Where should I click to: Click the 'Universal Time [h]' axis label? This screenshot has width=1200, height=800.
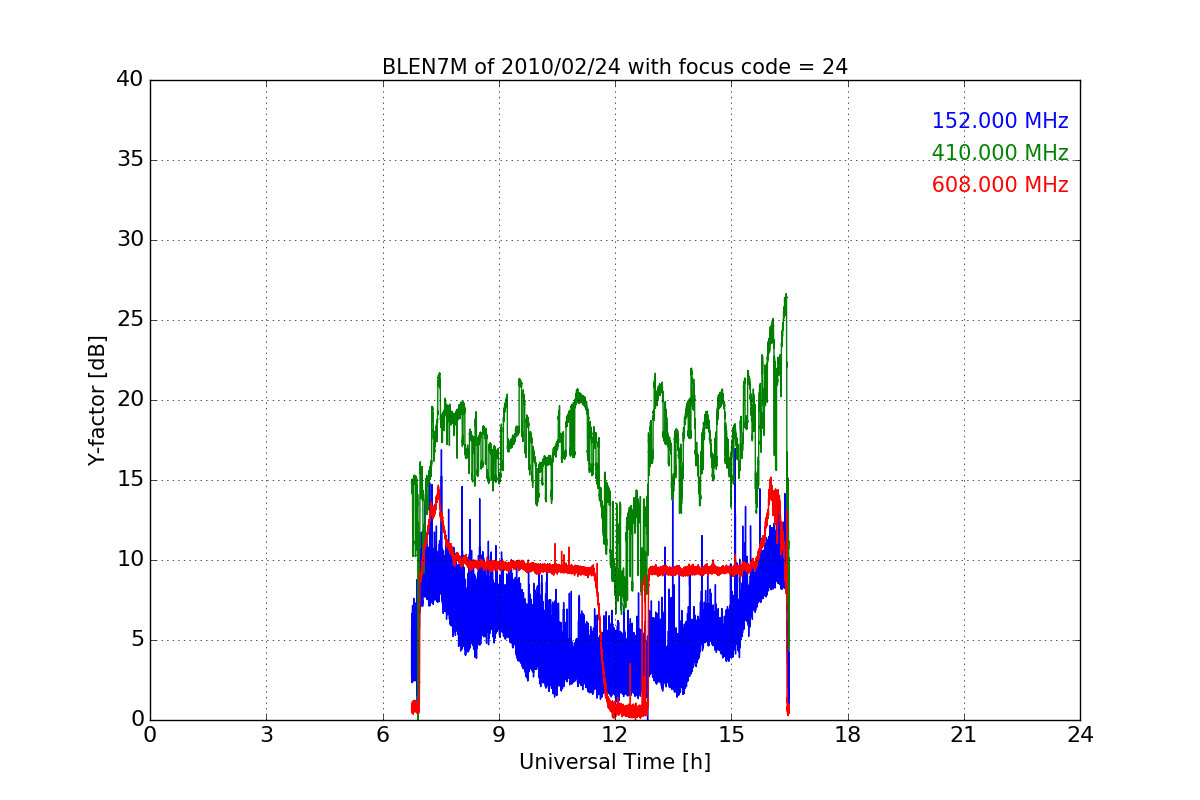pyautogui.click(x=614, y=762)
